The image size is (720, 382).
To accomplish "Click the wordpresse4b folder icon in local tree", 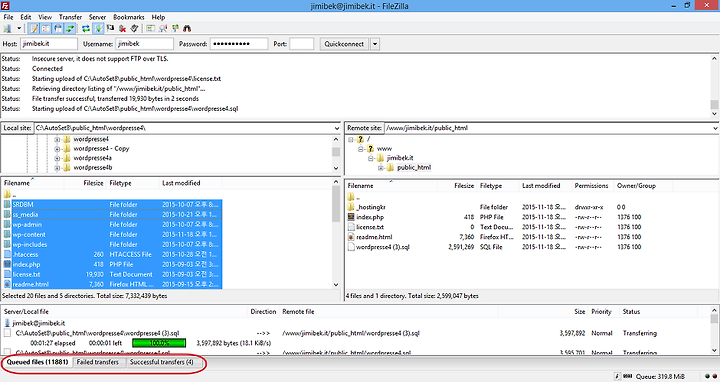I will [67, 168].
